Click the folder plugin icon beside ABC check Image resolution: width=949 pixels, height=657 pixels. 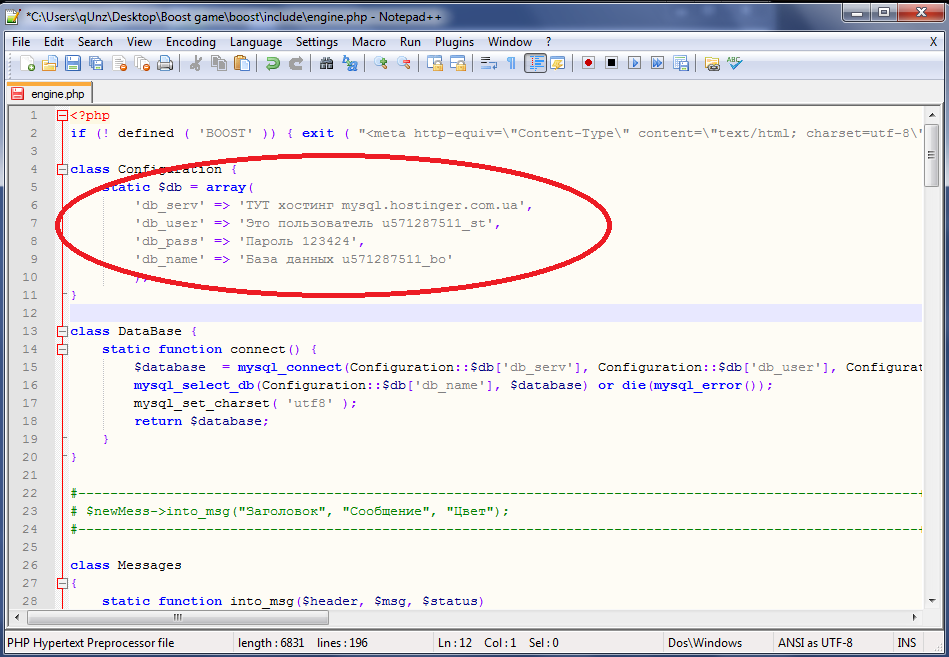point(712,63)
